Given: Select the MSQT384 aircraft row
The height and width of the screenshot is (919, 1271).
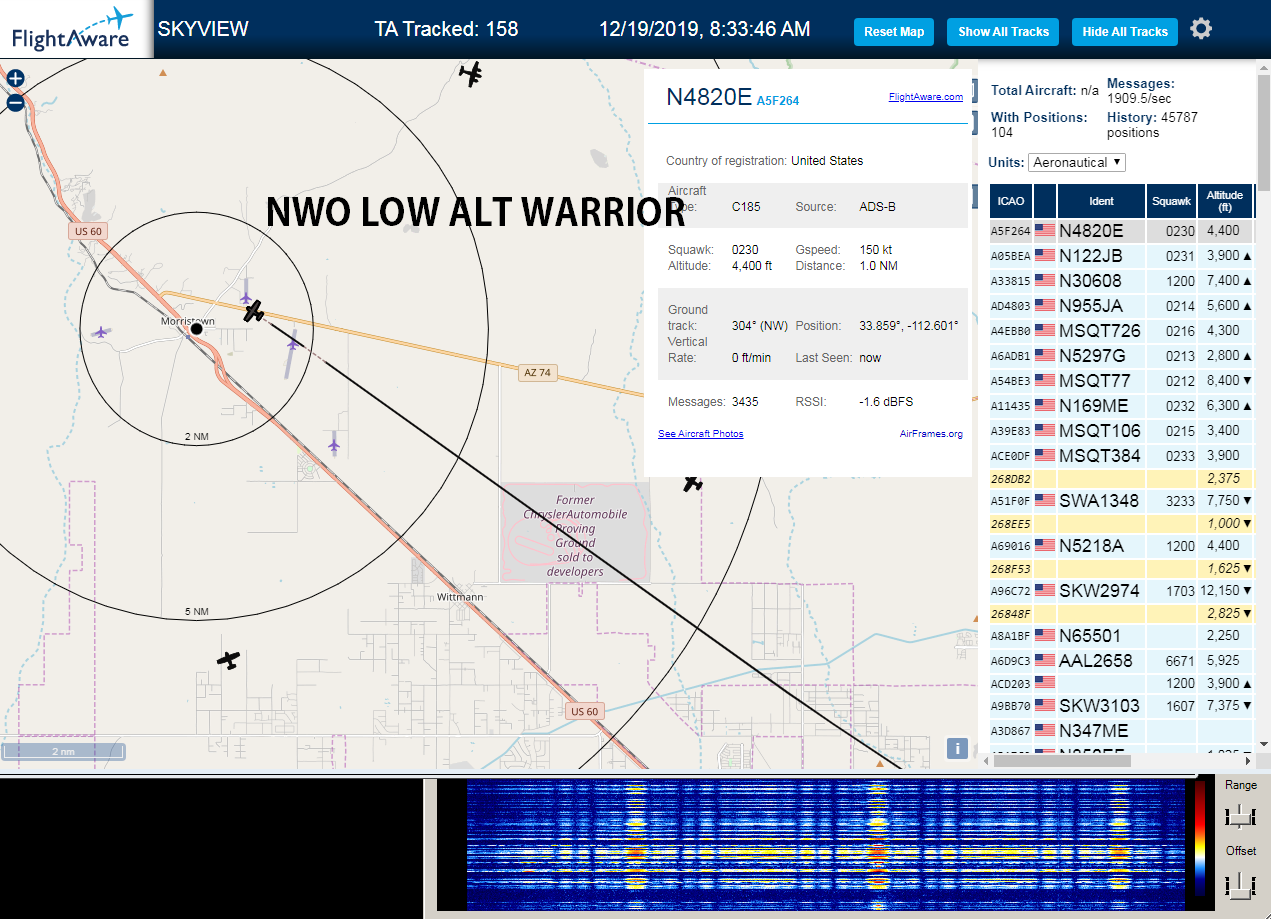Looking at the screenshot, I should point(1122,456).
